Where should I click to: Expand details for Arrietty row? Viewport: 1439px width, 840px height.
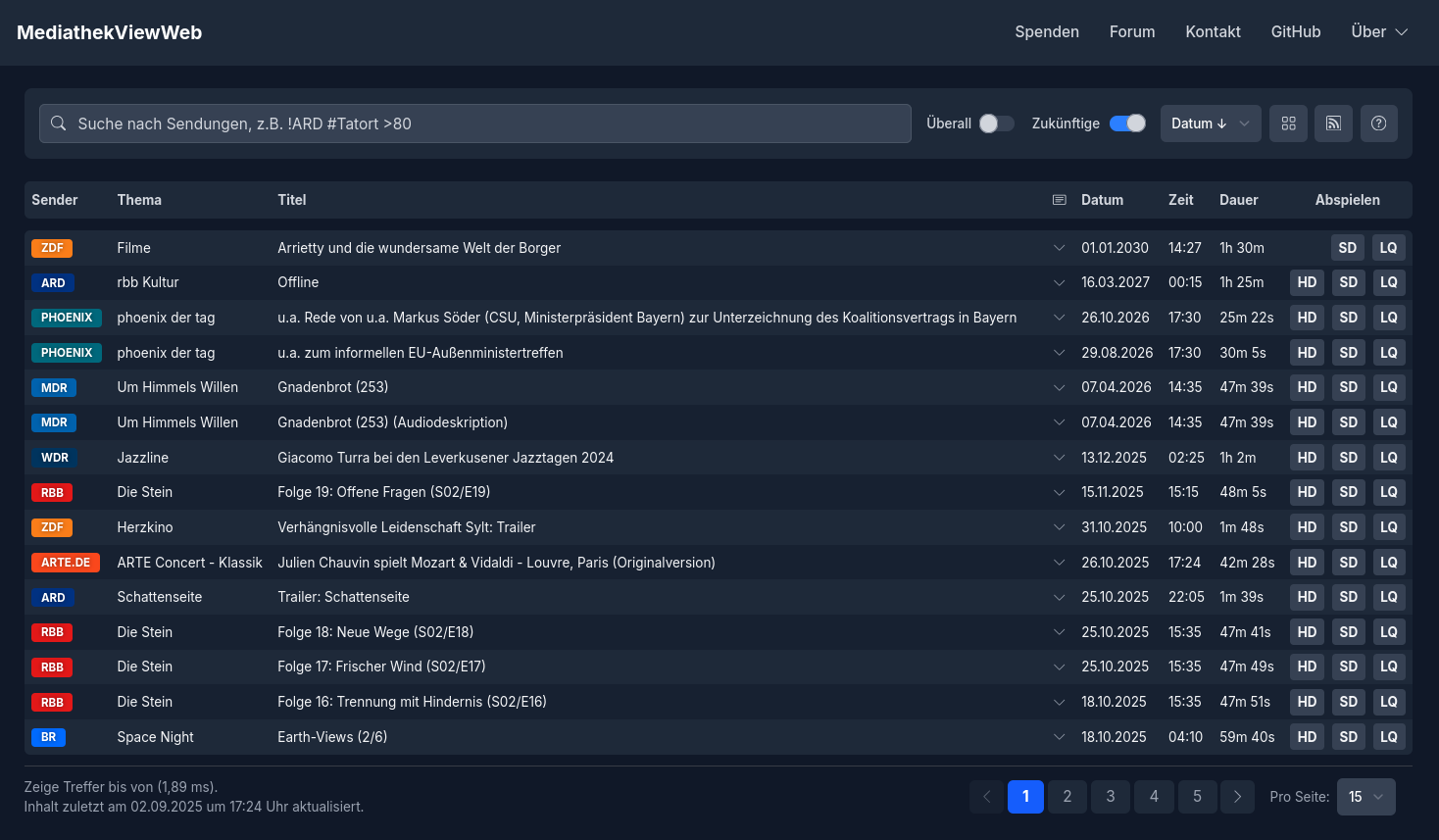tap(1059, 248)
